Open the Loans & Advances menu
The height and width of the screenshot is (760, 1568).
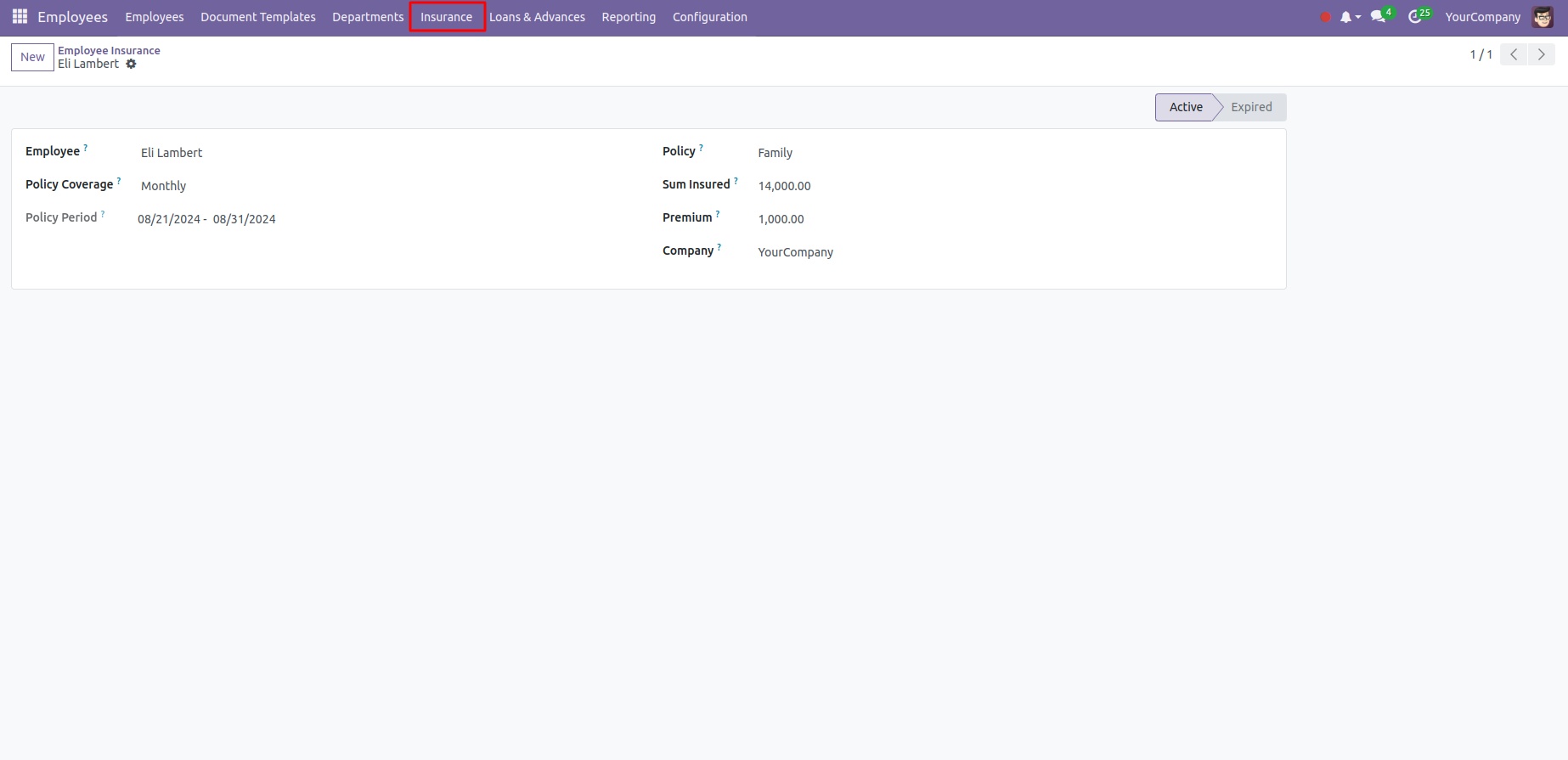[x=537, y=17]
